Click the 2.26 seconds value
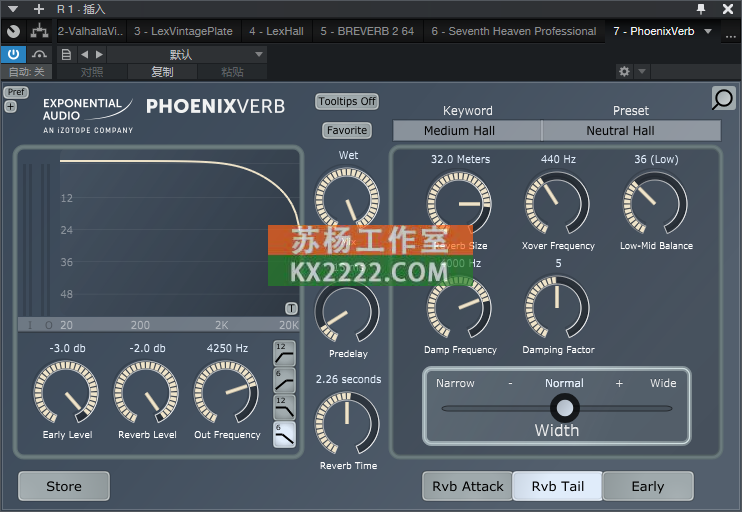 click(x=348, y=379)
